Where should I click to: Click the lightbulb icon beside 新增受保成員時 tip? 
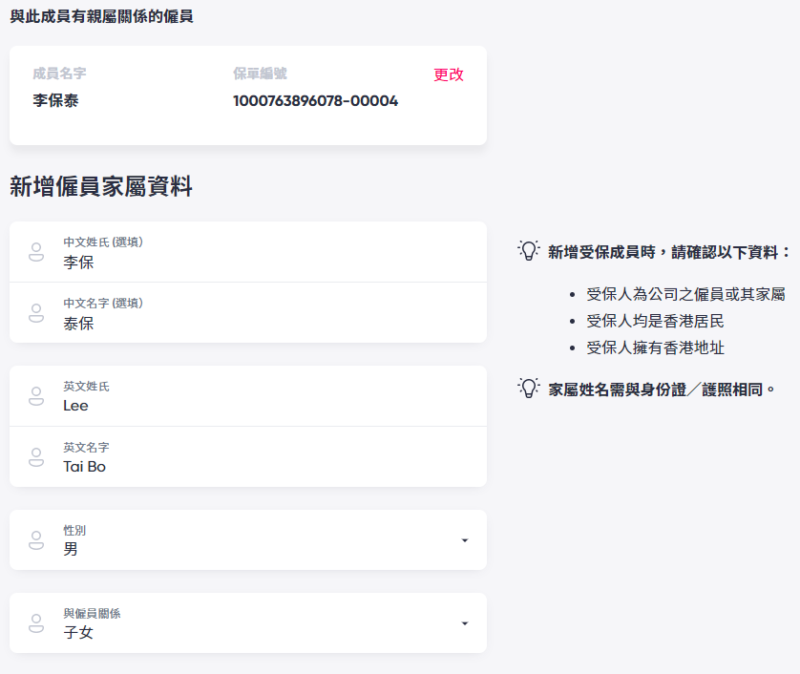coord(528,251)
